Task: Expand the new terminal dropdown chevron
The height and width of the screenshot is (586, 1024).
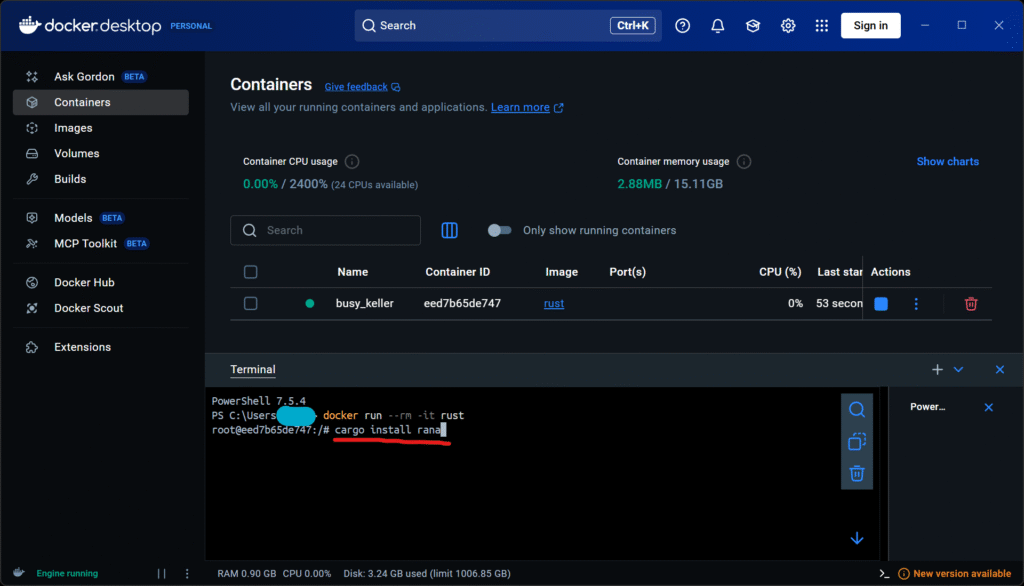Action: (959, 370)
